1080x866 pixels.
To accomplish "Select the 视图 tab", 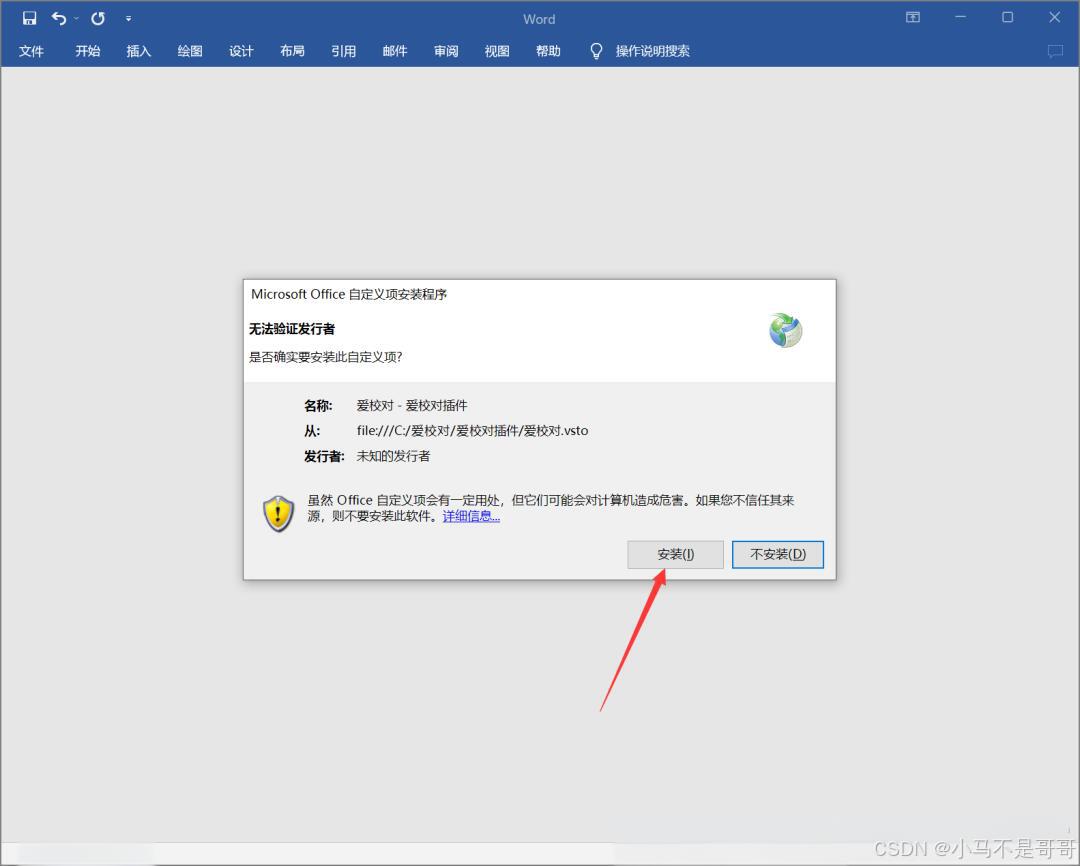I will pyautogui.click(x=497, y=51).
